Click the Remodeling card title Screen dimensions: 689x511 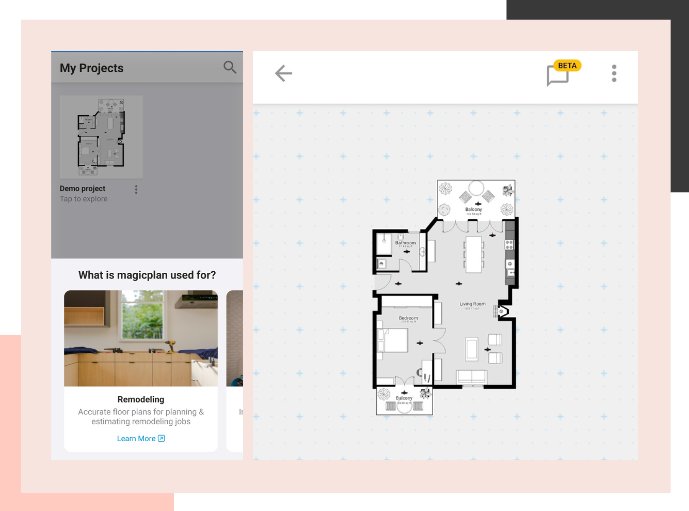click(141, 399)
